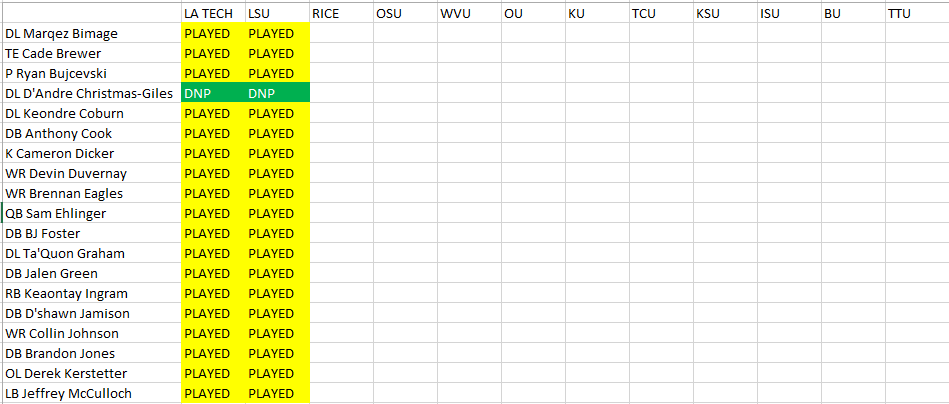Select the green DNP cell under LA TECH
This screenshot has width=949, height=404.
[213, 93]
